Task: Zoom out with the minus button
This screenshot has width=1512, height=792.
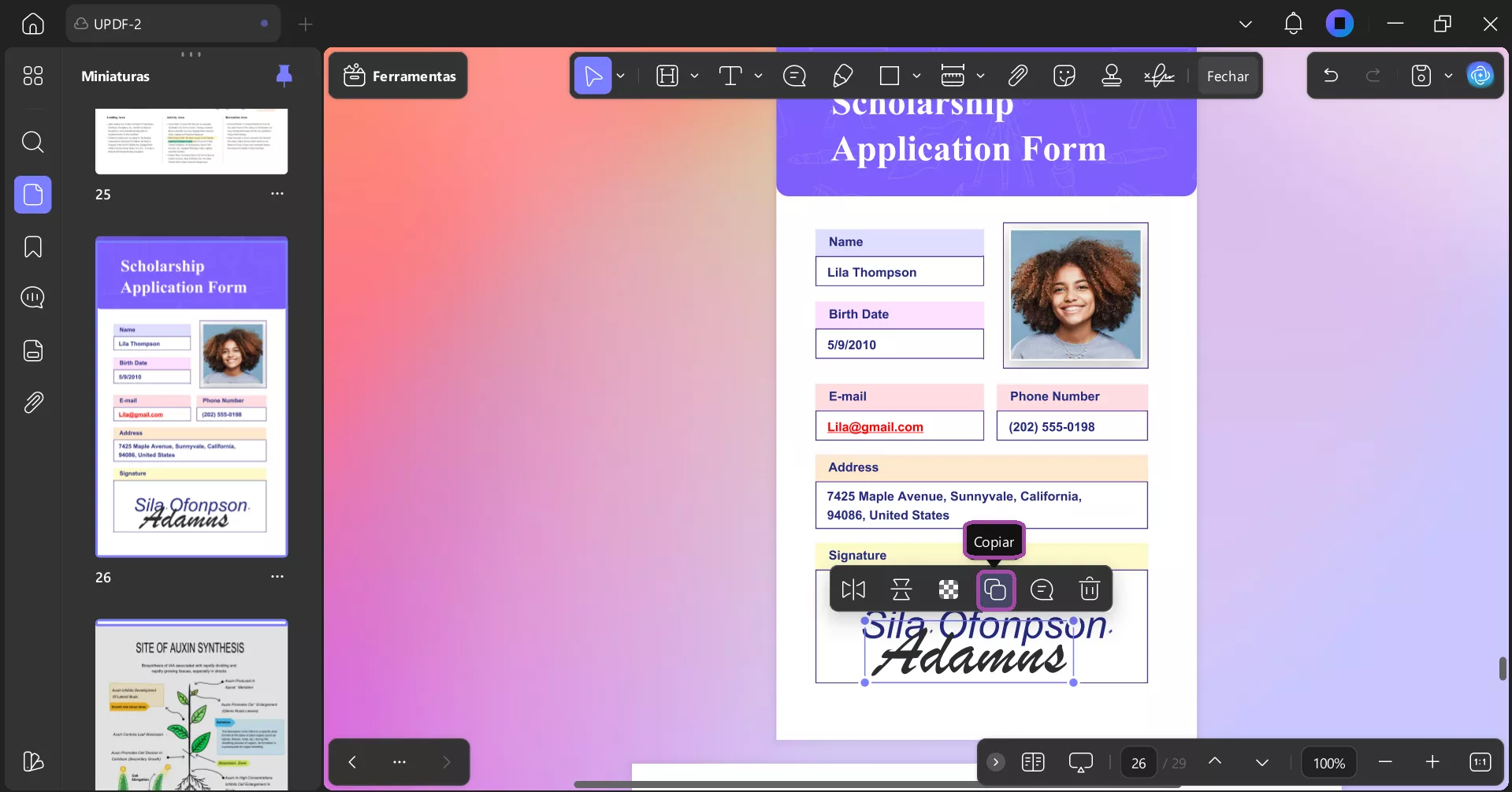Action: pos(1385,762)
